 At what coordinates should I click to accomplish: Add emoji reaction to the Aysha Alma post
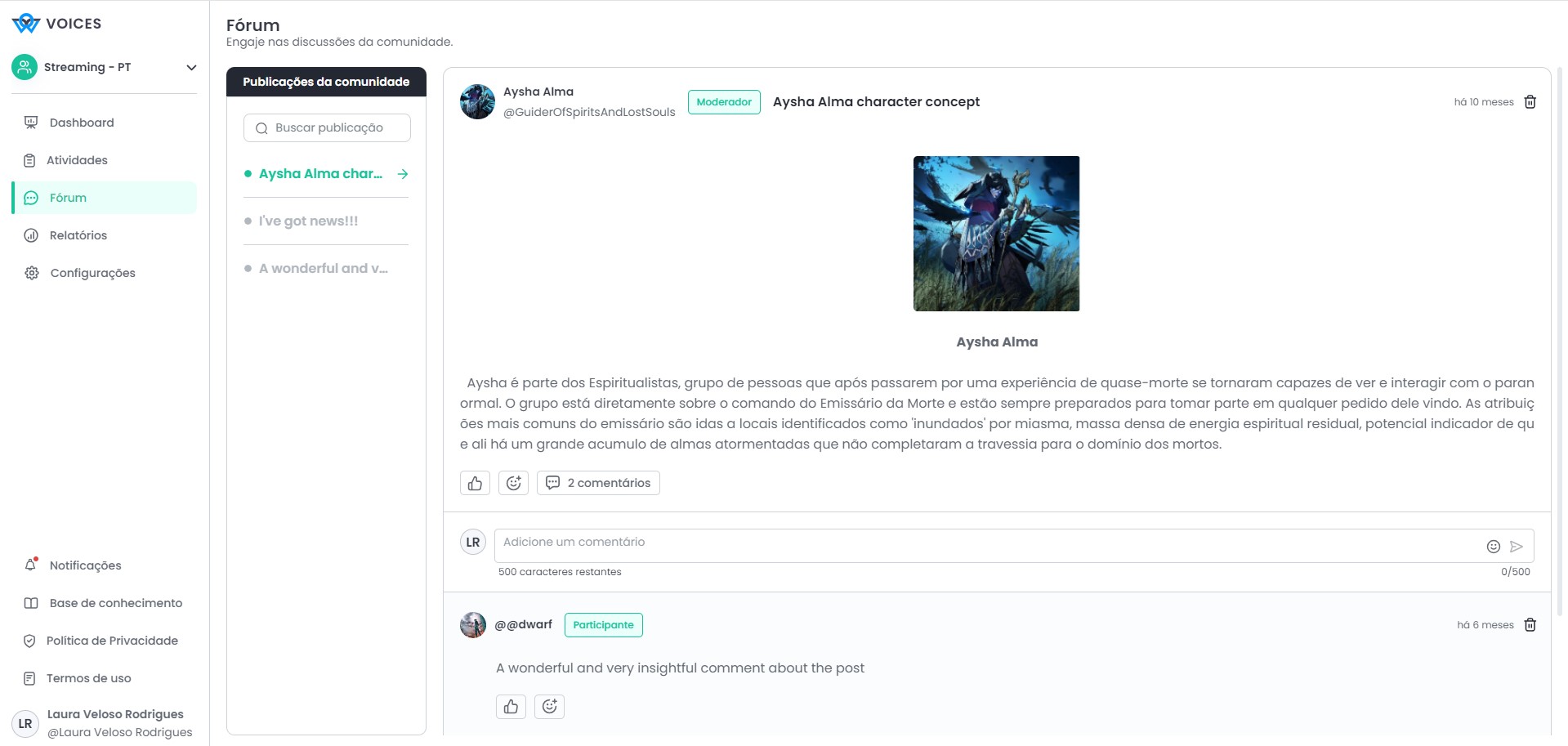(513, 483)
